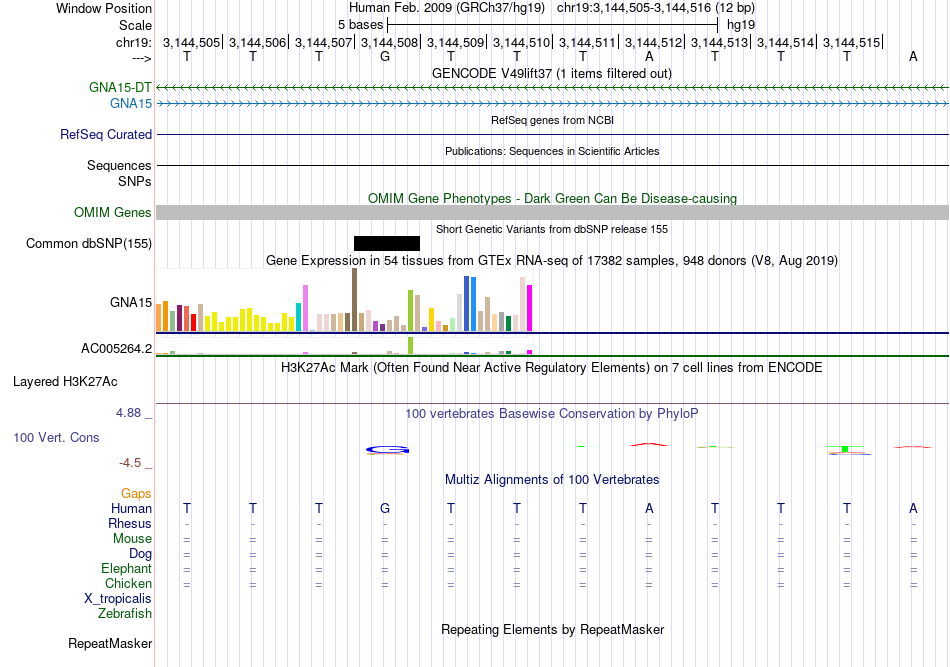Click the GTEx GNA15 expression label

[131, 302]
